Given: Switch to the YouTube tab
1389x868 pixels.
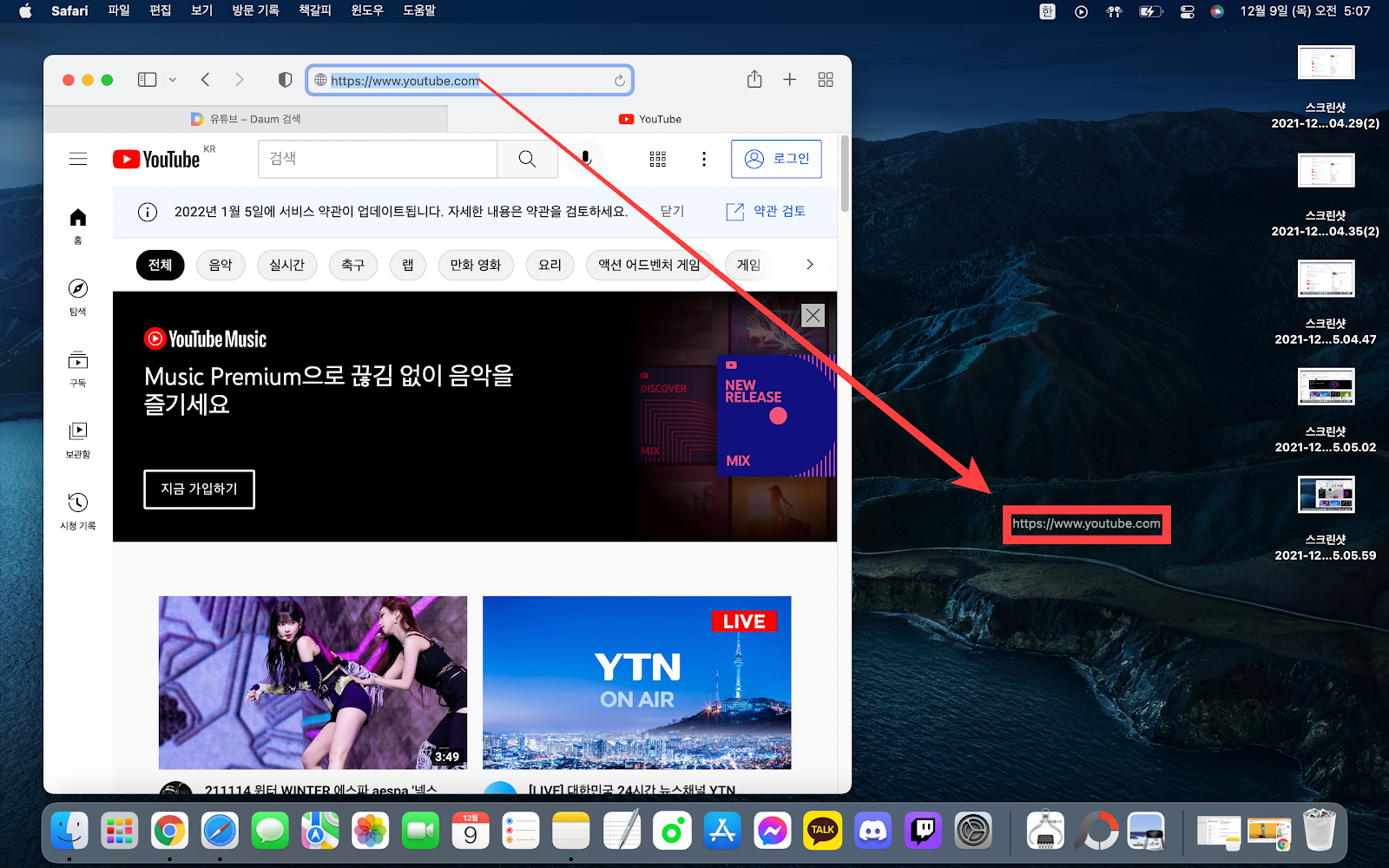Looking at the screenshot, I should [x=650, y=119].
